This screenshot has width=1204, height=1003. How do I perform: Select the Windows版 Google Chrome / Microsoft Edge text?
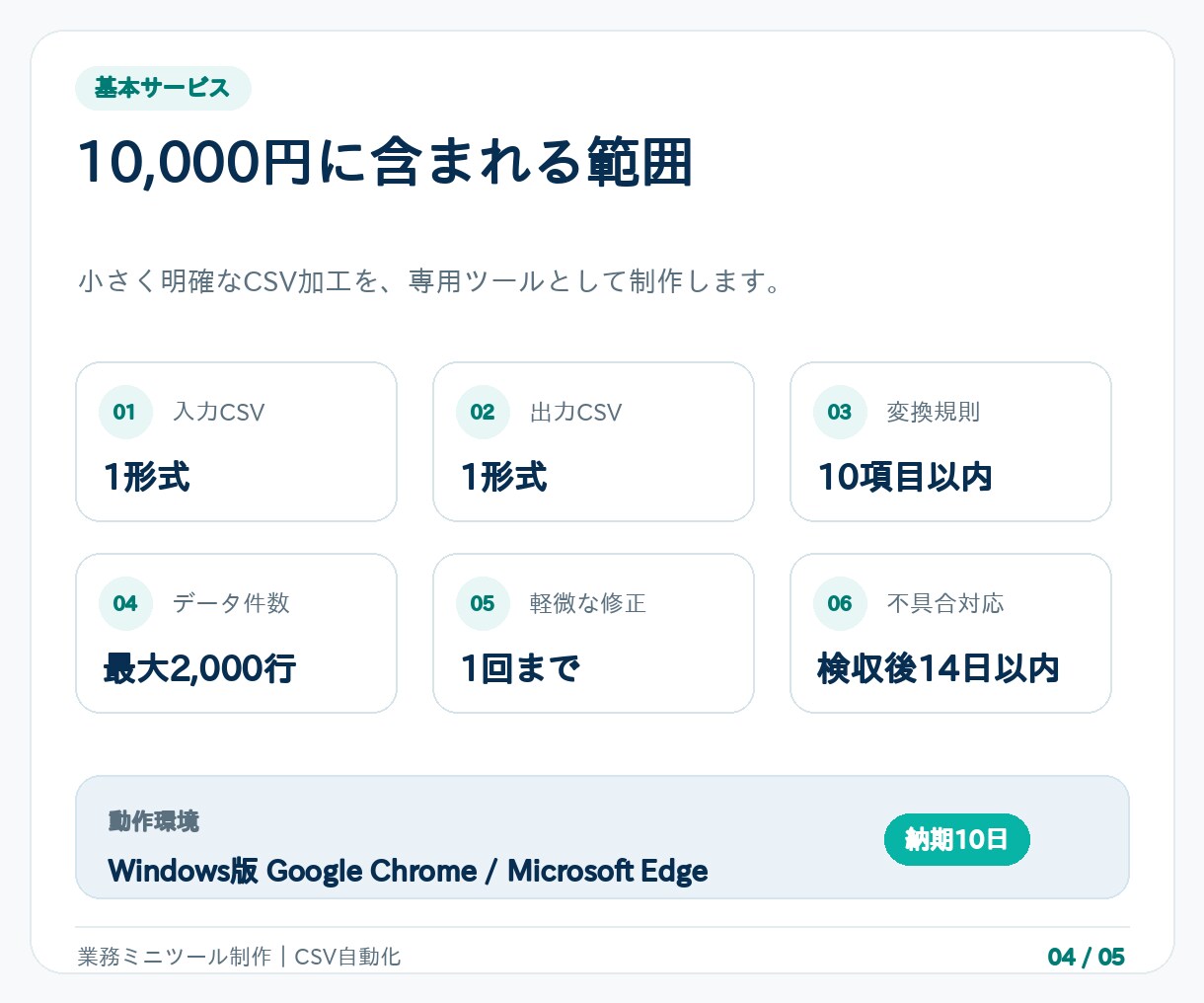click(x=409, y=871)
